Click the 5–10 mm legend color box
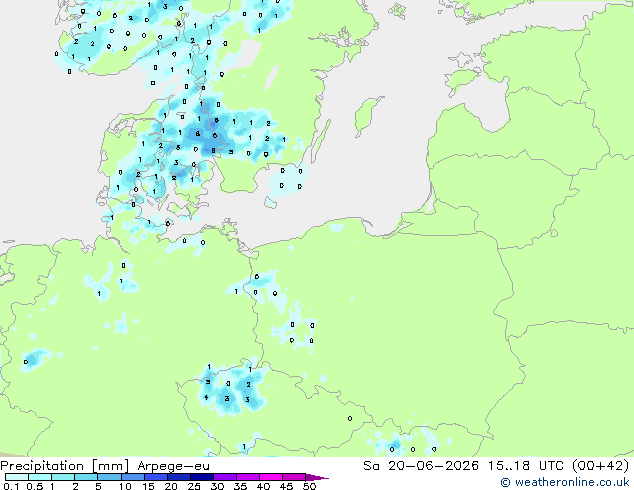 coord(109,477)
